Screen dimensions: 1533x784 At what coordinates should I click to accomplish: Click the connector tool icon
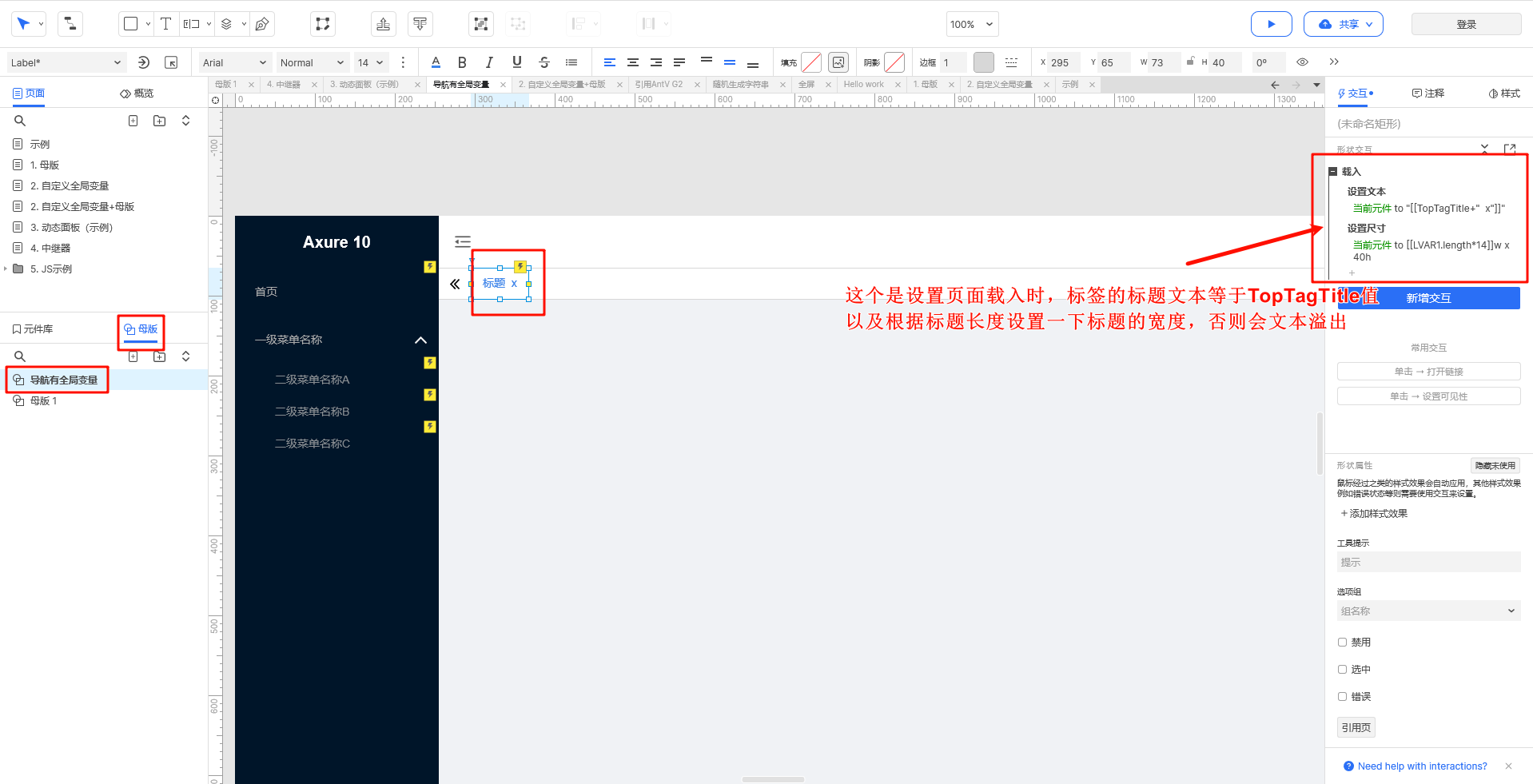(x=70, y=24)
